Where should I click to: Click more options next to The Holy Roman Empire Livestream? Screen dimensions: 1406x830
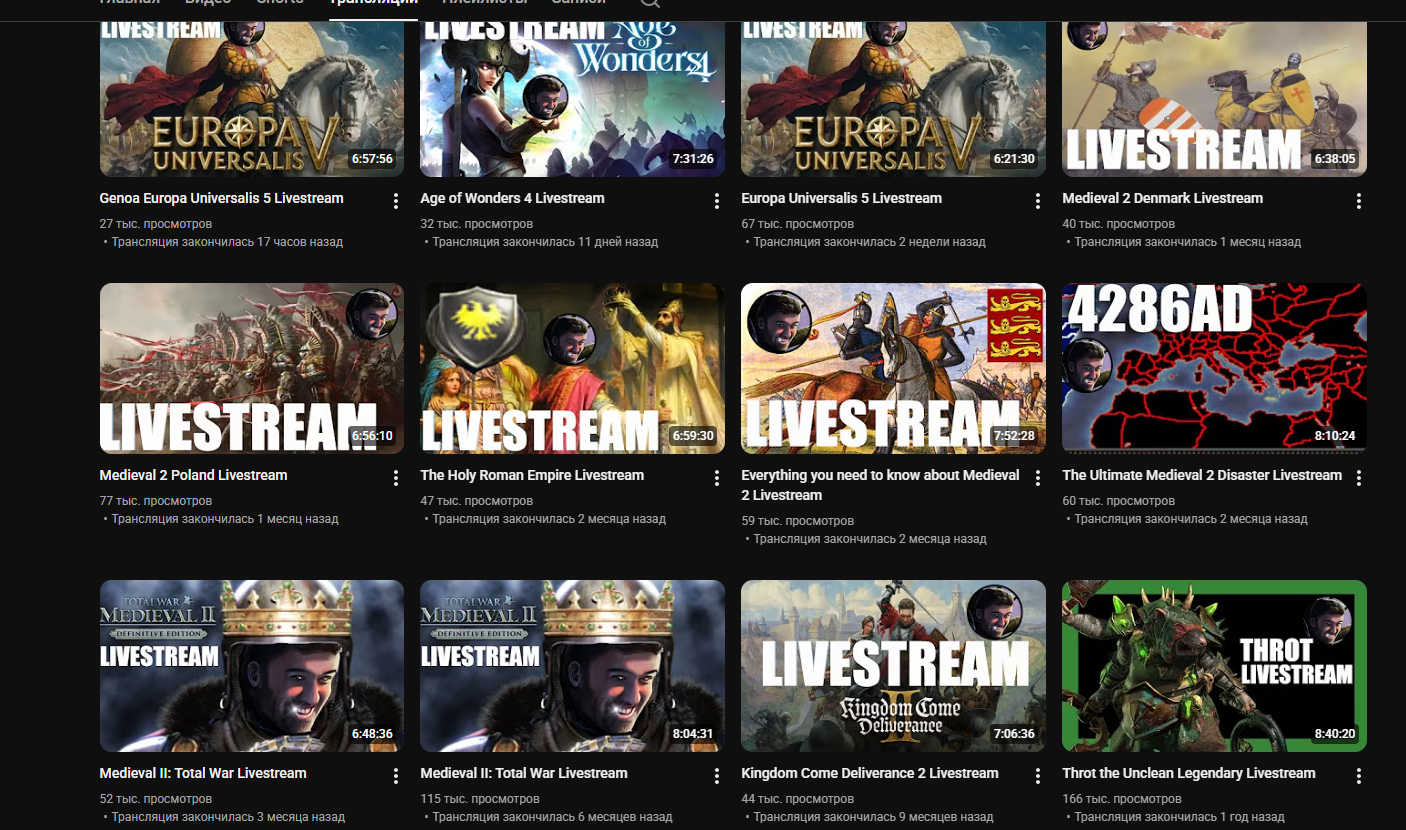(716, 478)
